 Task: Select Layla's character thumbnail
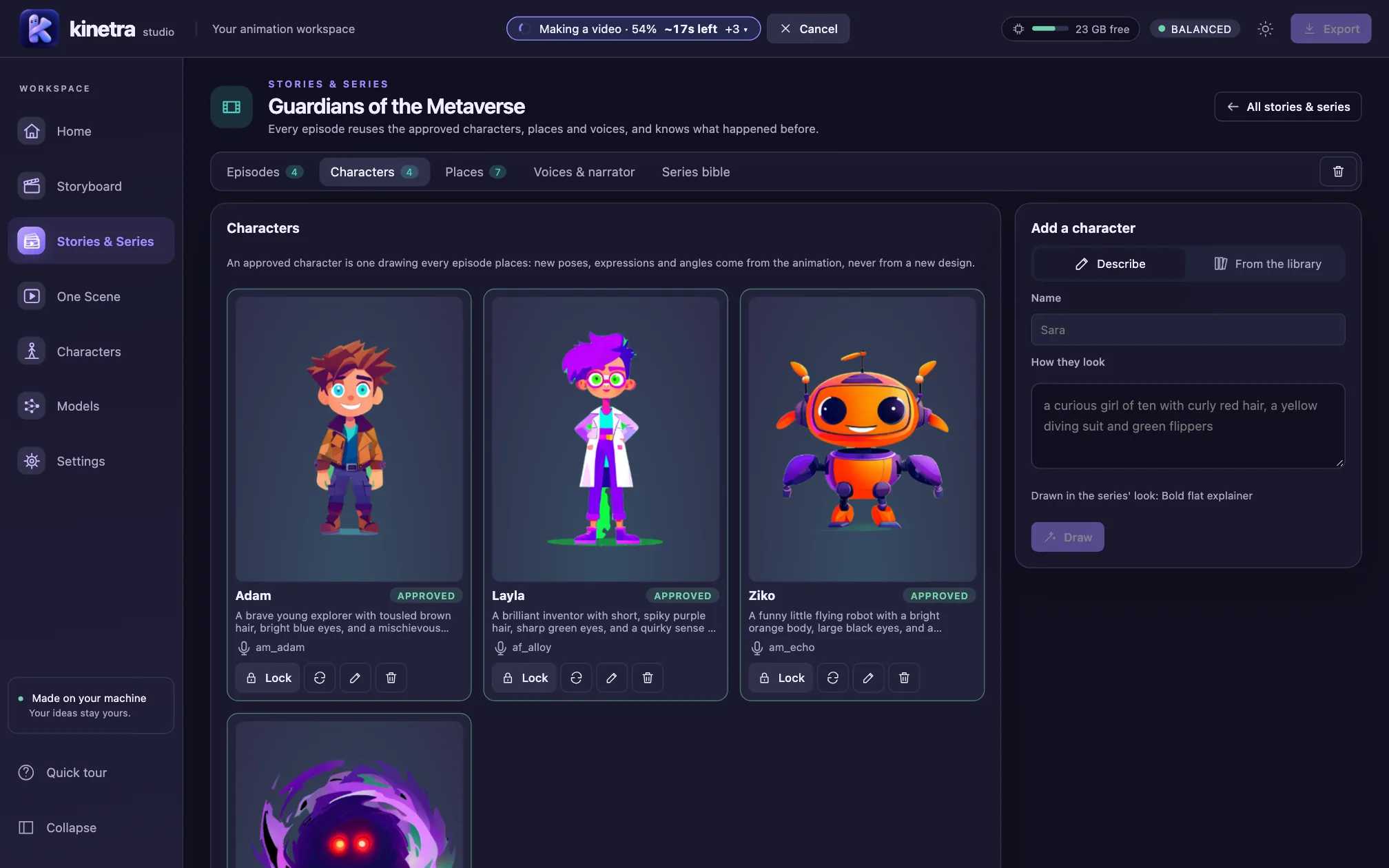[x=606, y=439]
